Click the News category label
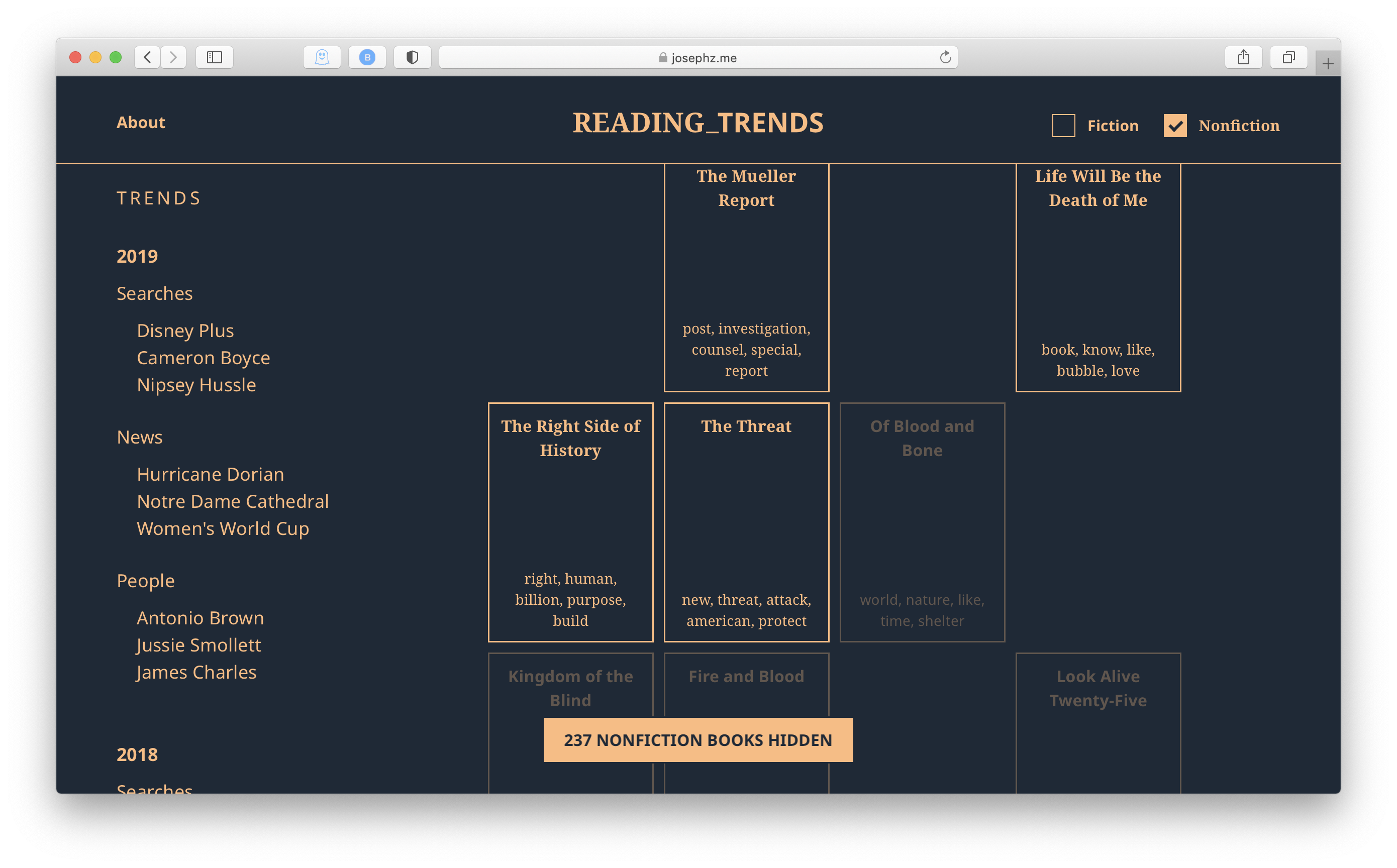Viewport: 1397px width, 868px height. (140, 438)
